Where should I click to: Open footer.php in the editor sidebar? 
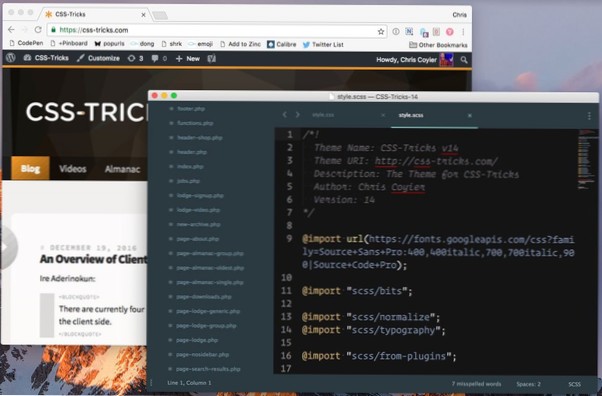click(x=191, y=109)
